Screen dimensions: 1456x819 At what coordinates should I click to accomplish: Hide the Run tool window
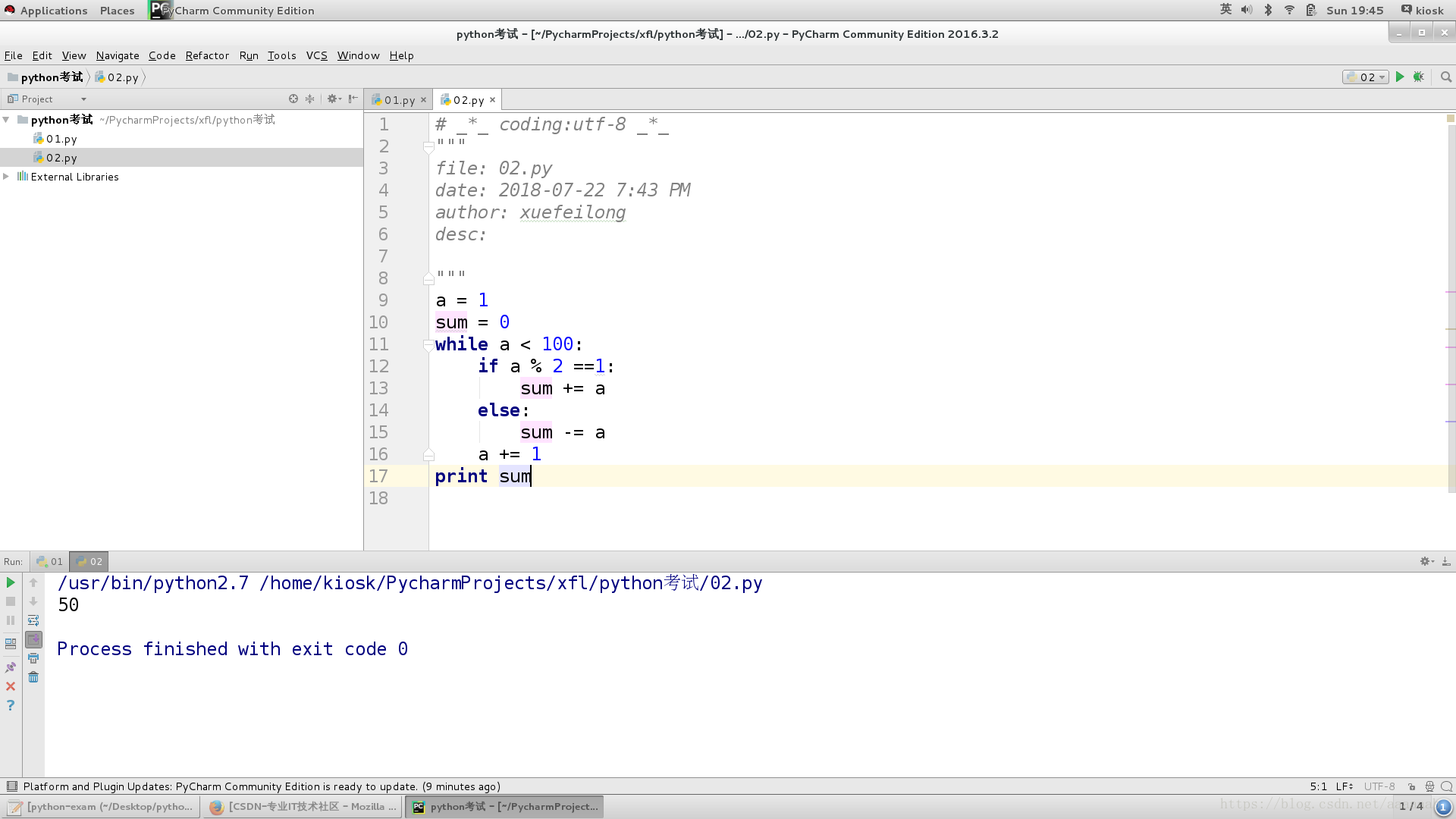1446,561
